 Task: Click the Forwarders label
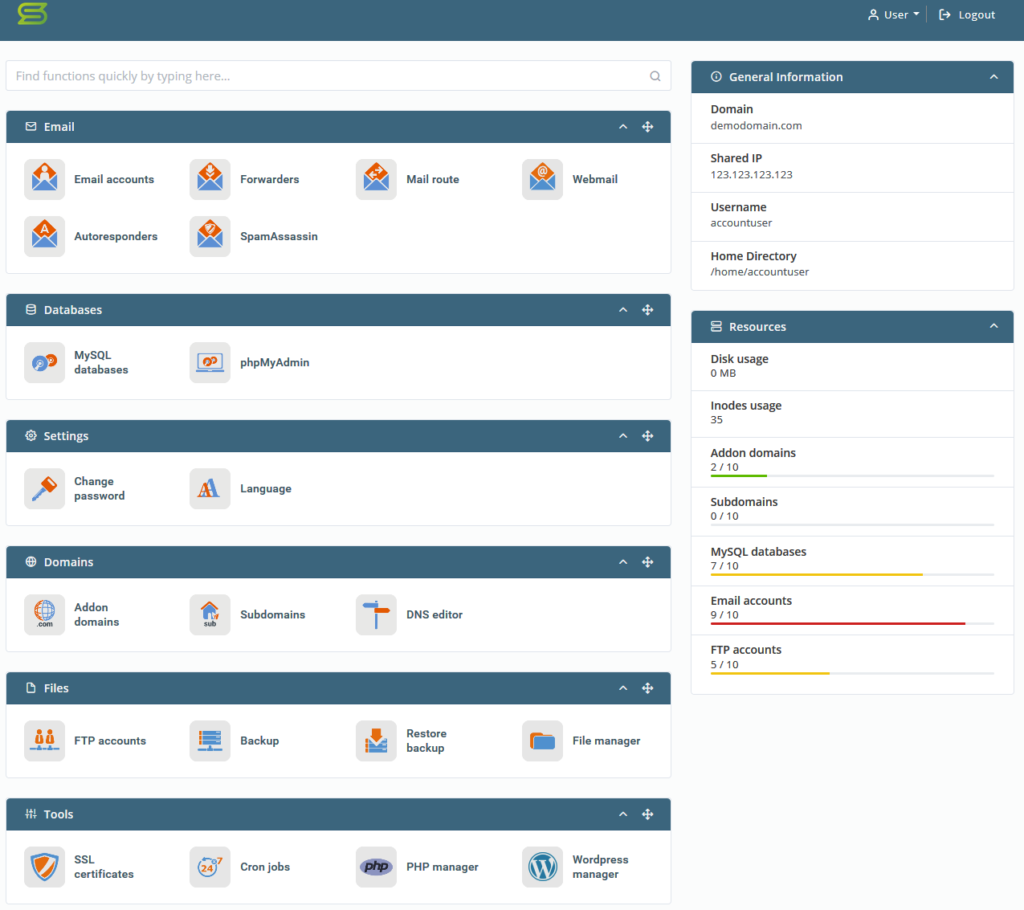[x=269, y=180]
